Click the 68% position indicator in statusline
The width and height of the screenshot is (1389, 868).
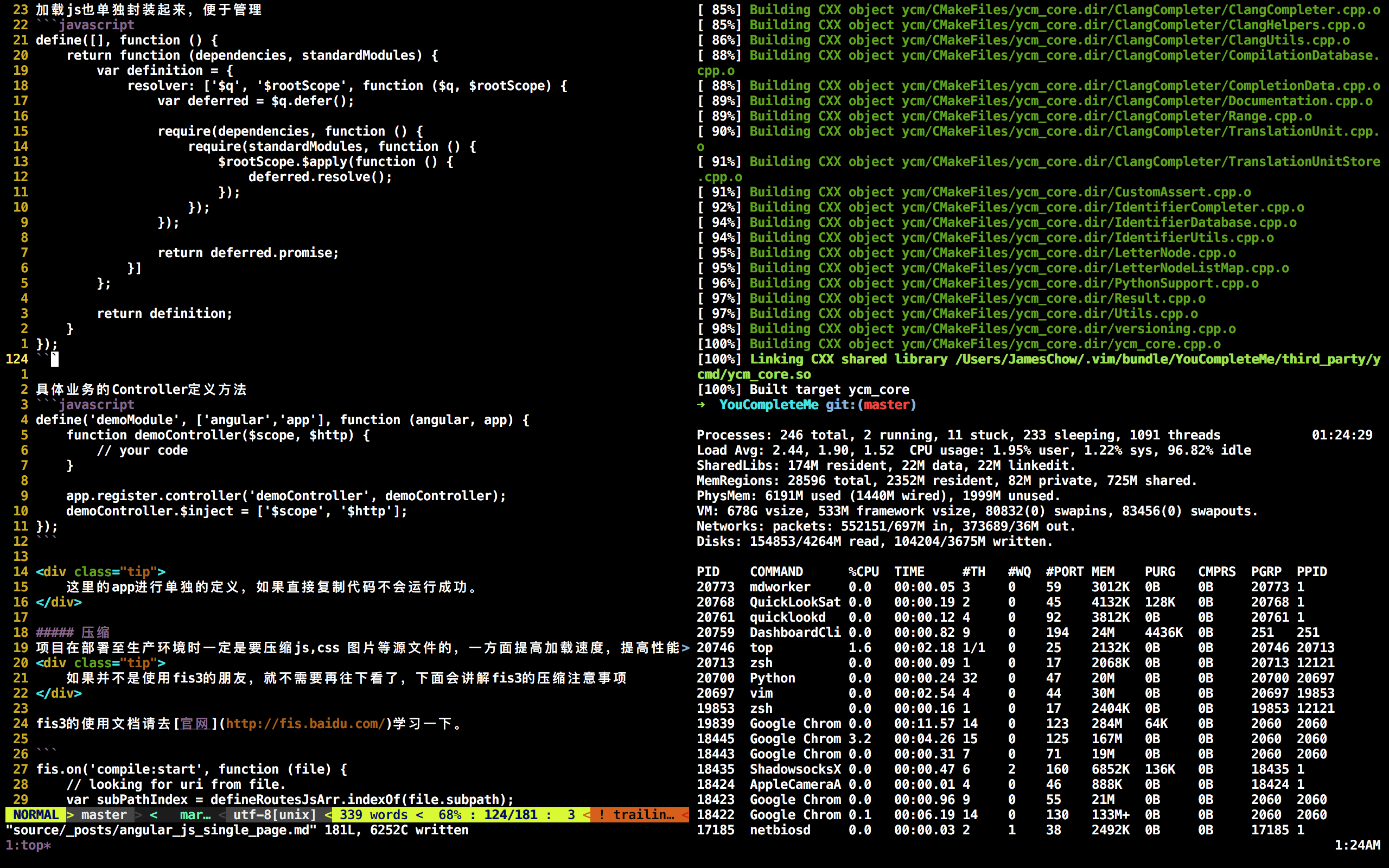click(449, 815)
